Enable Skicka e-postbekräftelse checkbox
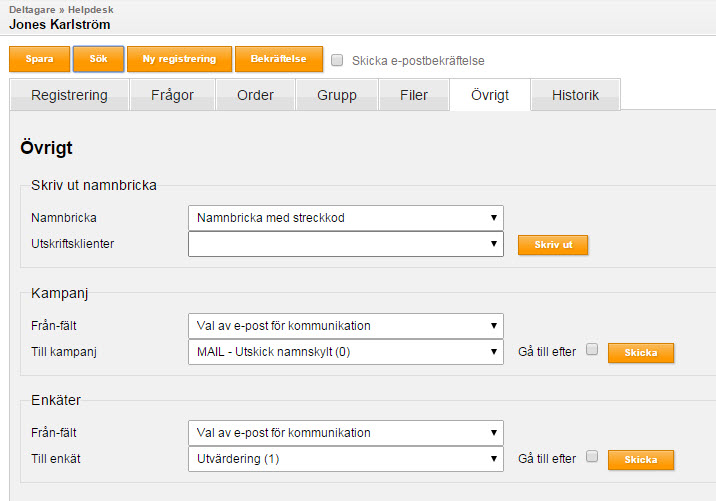The width and height of the screenshot is (716, 501). point(337,60)
